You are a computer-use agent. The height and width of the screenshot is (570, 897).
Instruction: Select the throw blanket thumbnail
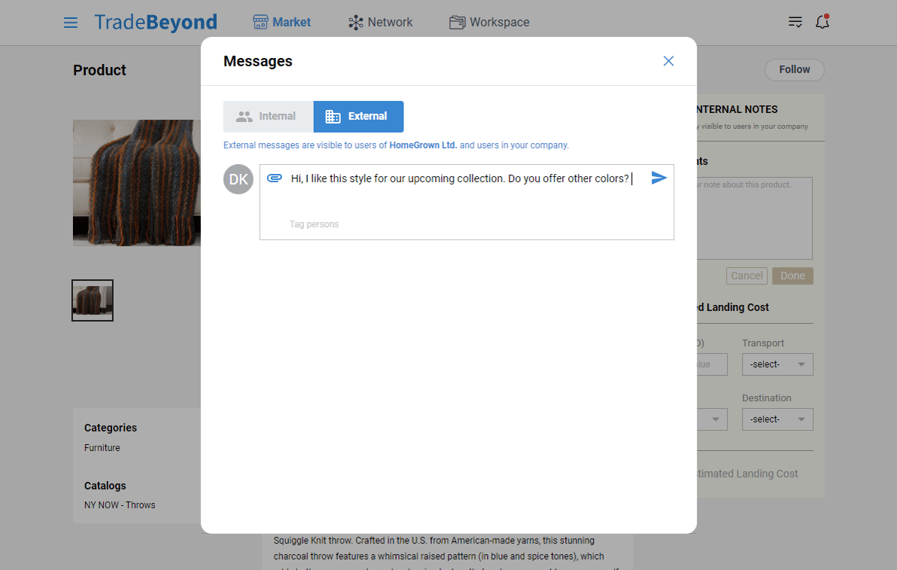pos(92,300)
